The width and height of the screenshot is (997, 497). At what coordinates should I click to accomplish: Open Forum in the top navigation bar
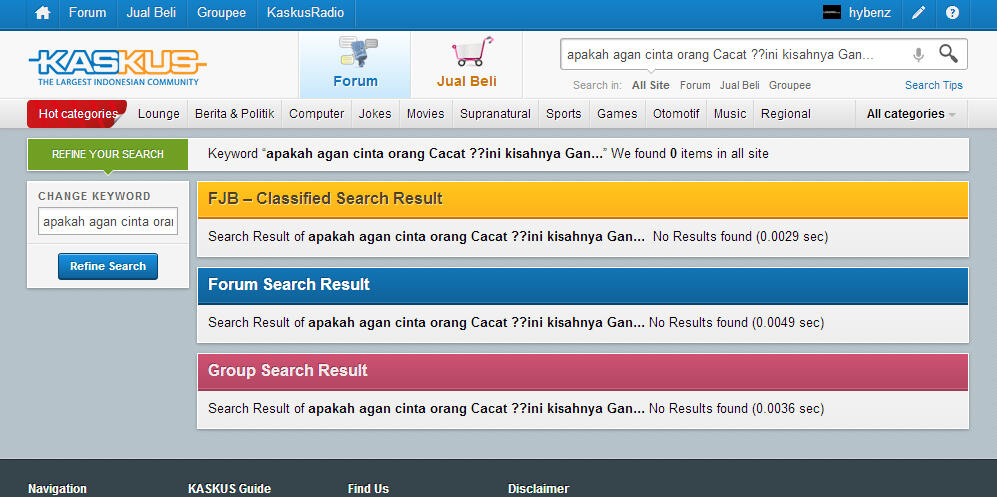(x=88, y=13)
